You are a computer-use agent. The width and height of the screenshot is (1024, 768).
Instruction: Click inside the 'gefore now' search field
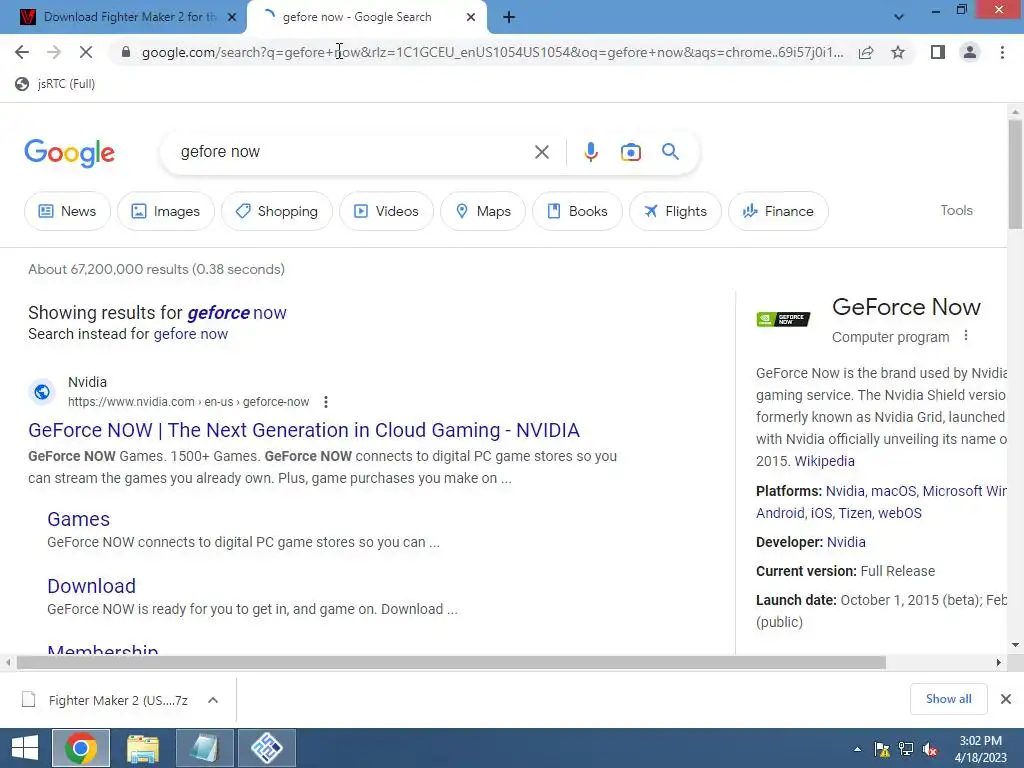click(x=353, y=152)
